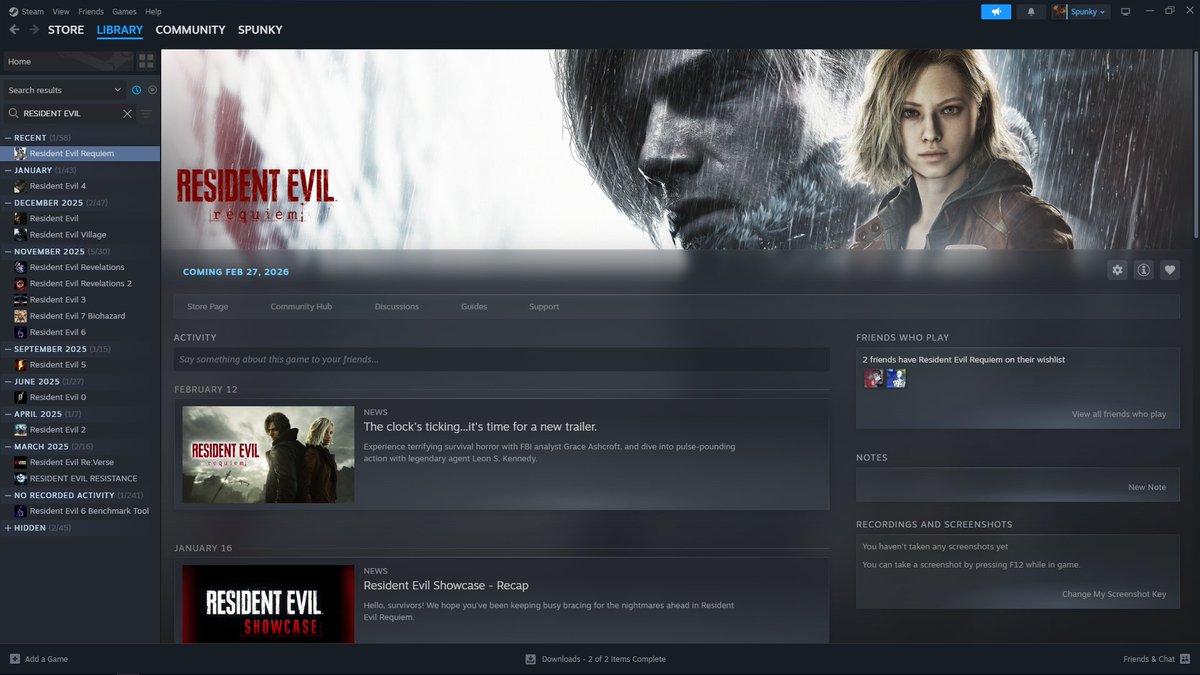
Task: Clear the RESIDENT EVIL search text
Action: tap(127, 114)
